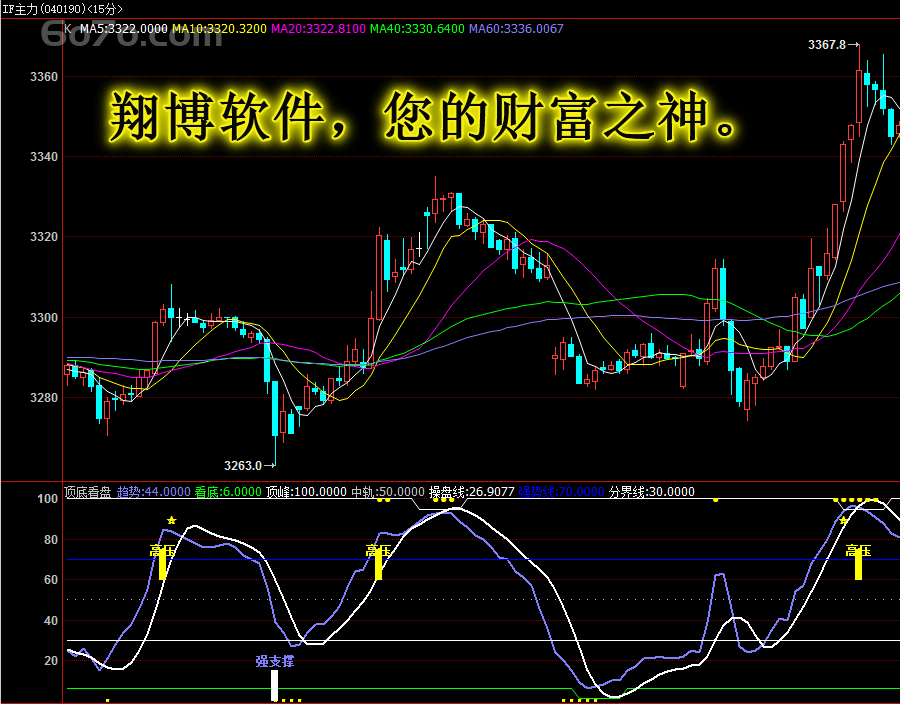
Task: Select the 操盘线:26.9077 indicator value
Action: (x=471, y=492)
